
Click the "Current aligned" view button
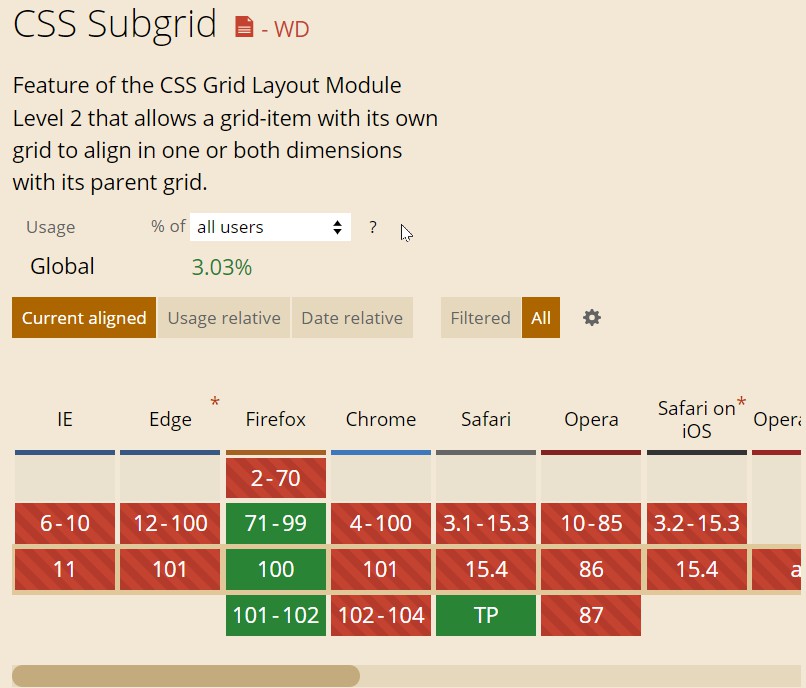click(x=83, y=317)
